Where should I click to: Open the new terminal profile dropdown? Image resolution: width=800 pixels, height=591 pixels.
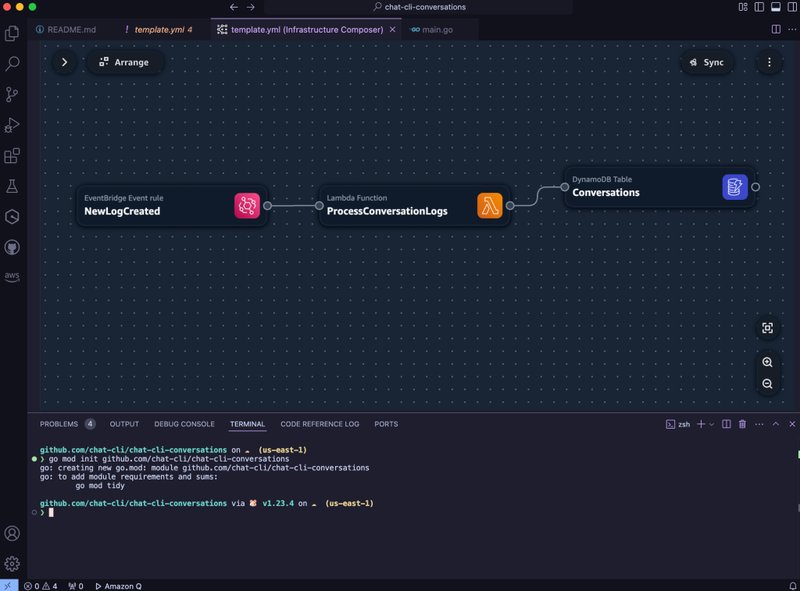click(x=712, y=424)
